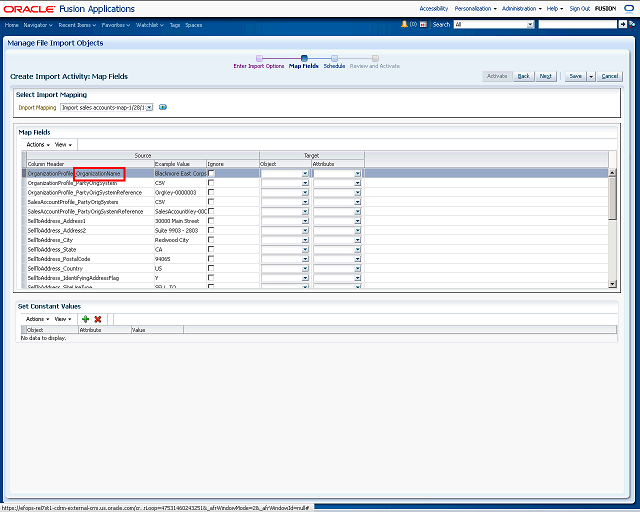Click the Sign Out link
The width and height of the screenshot is (640, 512).
580,7
